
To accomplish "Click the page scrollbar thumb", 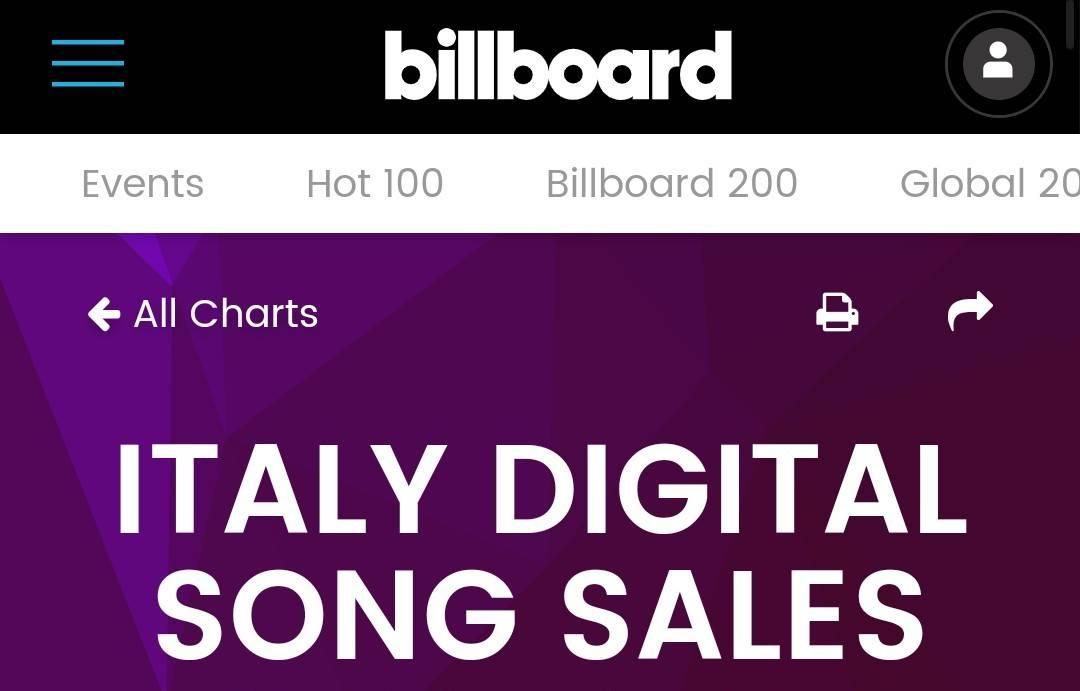I will (1074, 24).
